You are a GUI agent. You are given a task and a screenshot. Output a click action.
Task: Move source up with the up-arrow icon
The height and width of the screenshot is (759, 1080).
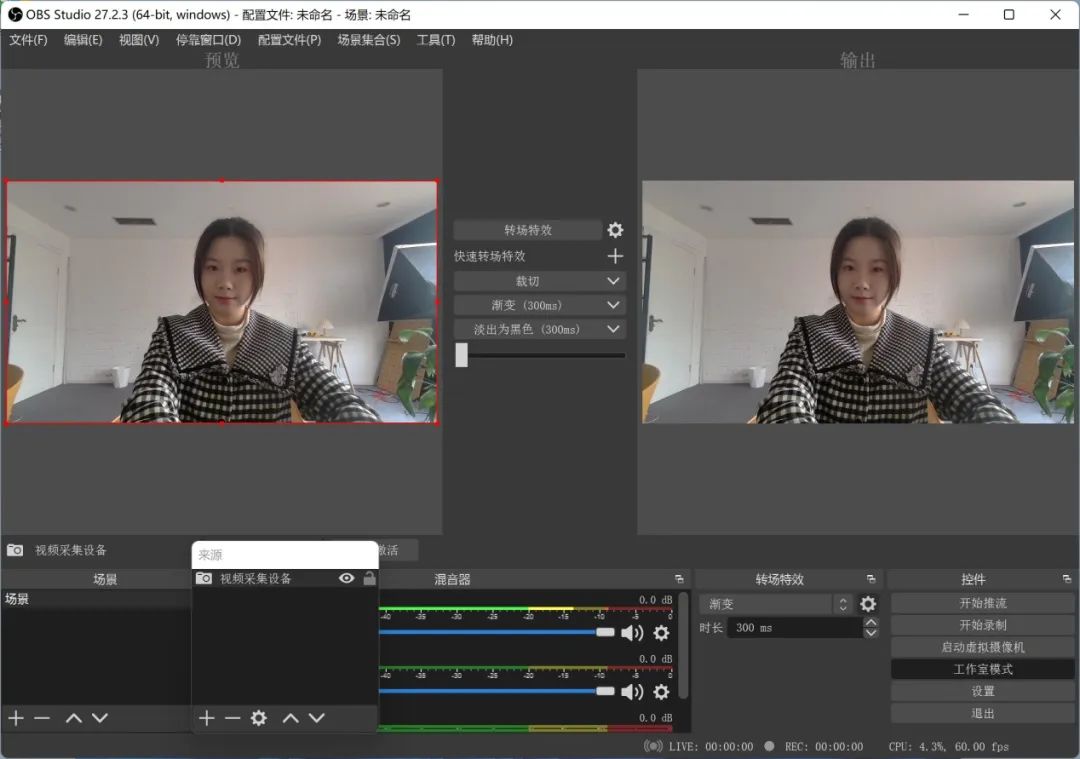tap(290, 718)
